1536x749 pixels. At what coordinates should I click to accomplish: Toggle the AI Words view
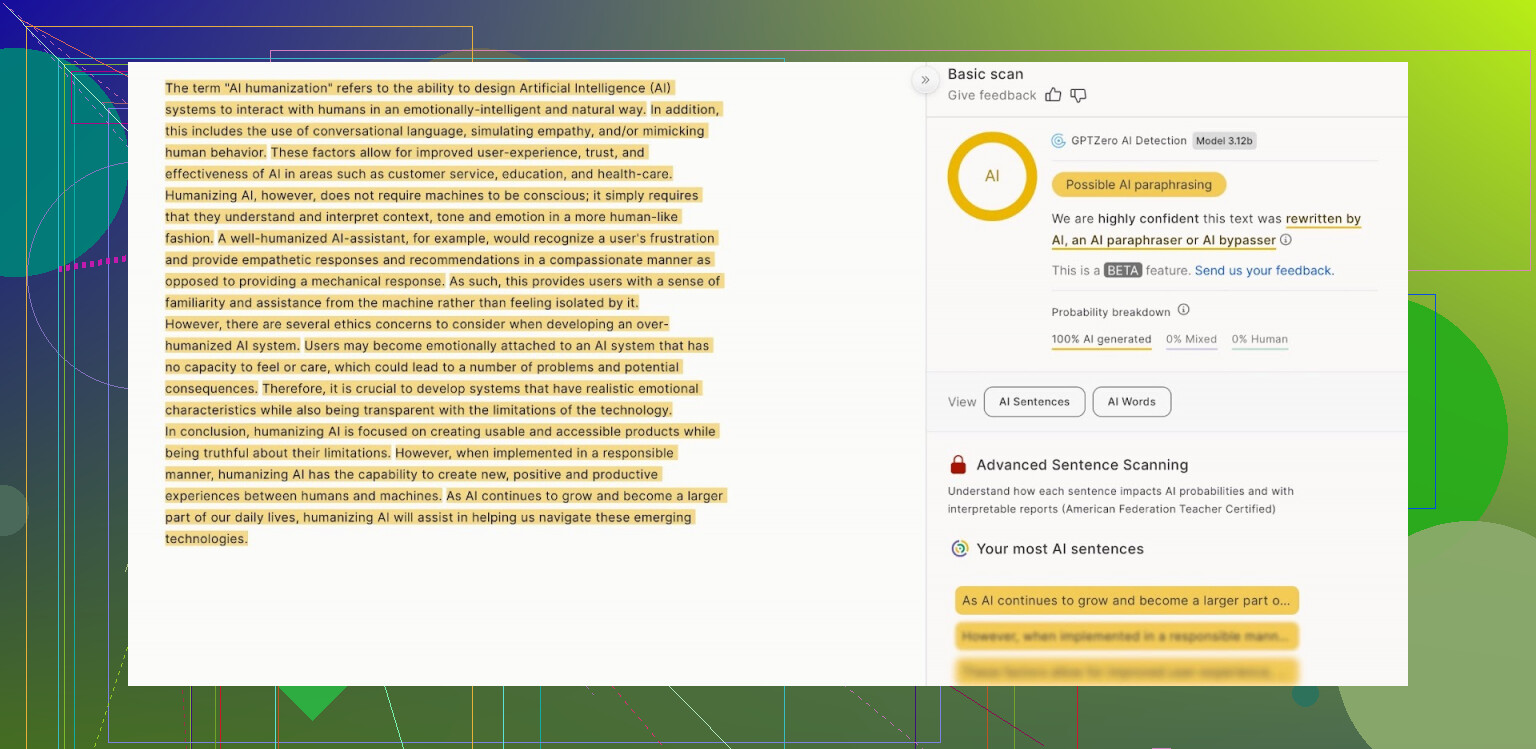(1131, 402)
